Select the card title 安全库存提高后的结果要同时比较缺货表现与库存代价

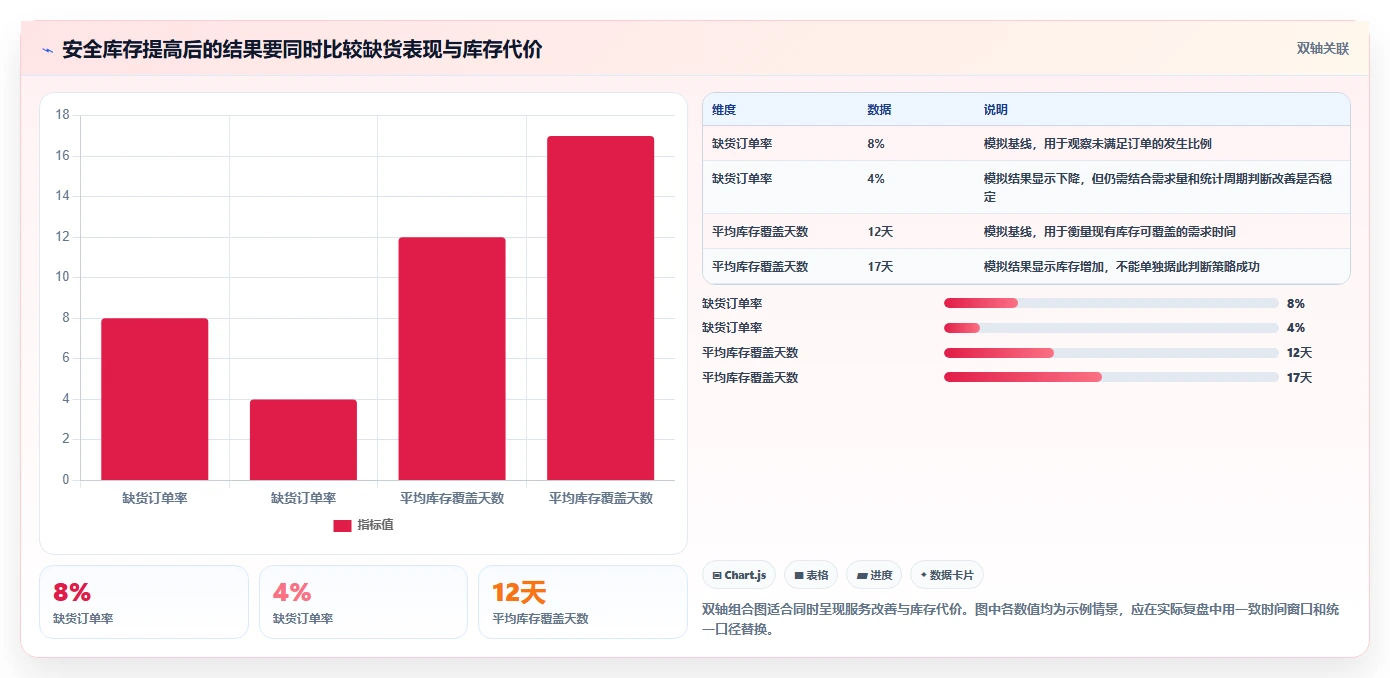[302, 50]
